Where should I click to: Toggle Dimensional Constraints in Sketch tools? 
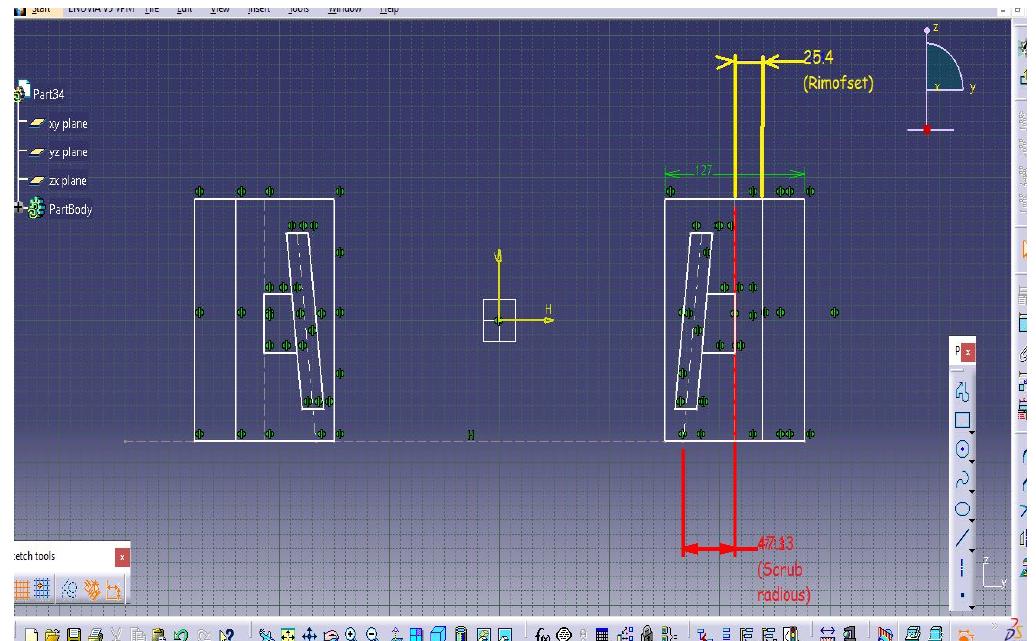[x=113, y=589]
